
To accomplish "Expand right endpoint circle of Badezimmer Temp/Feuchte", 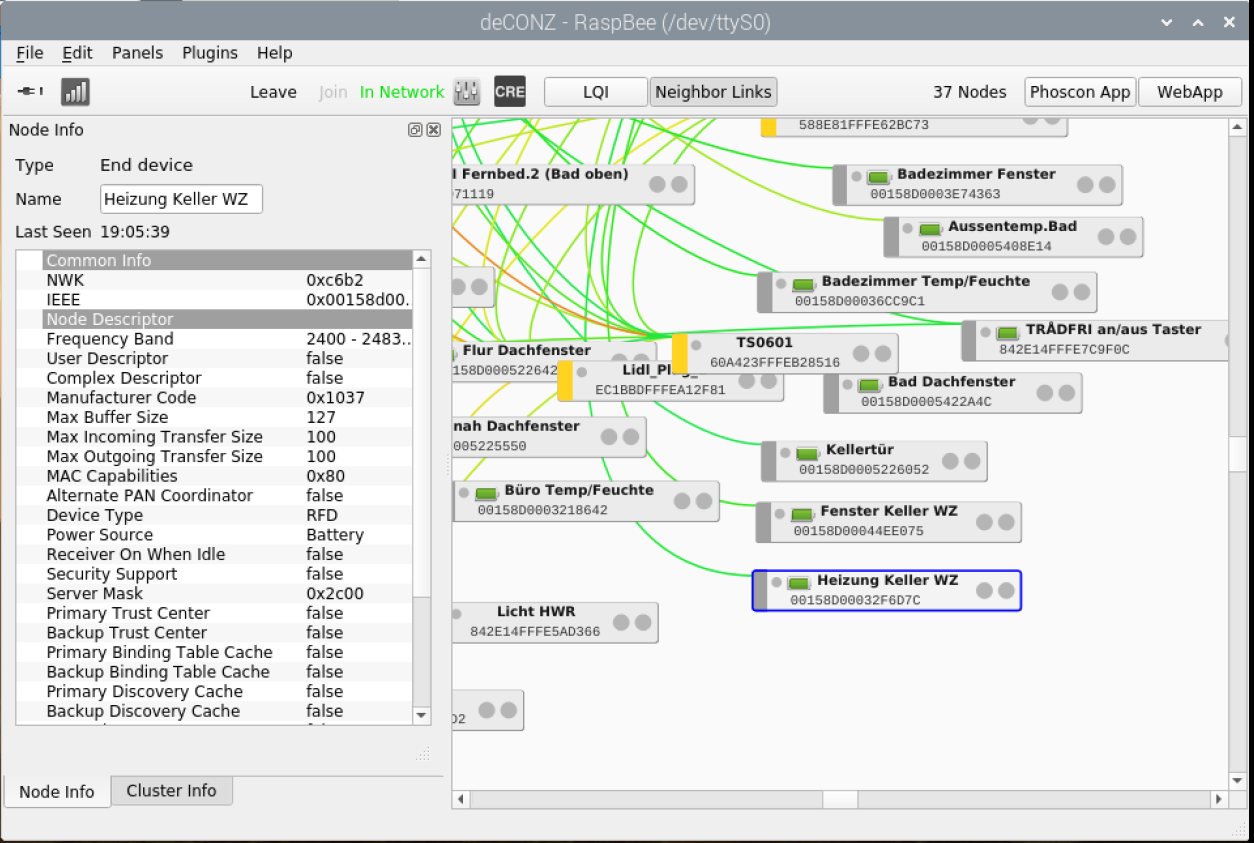I will [x=1082, y=292].
